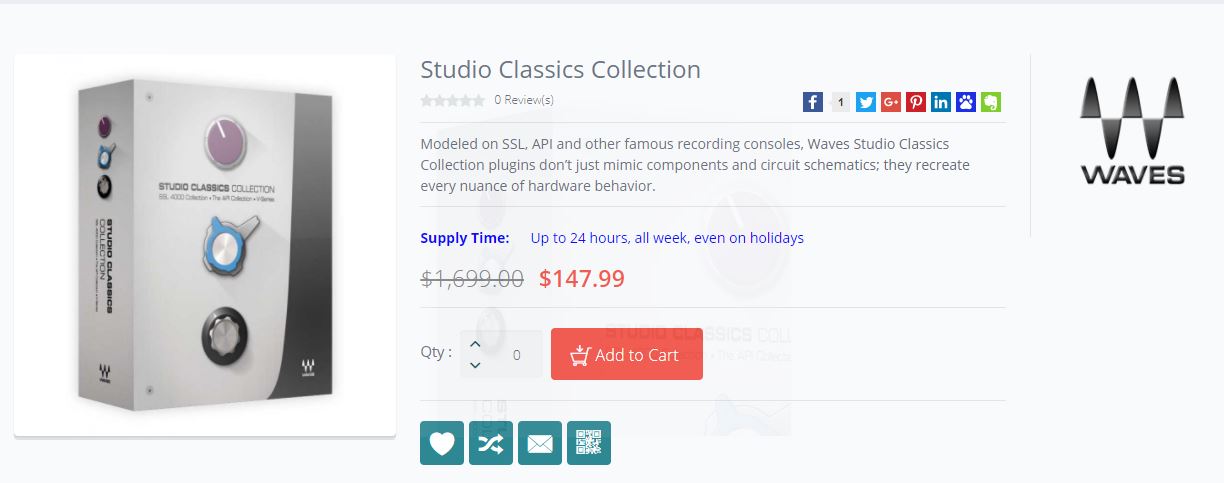Click the star rating row
Image resolution: width=1224 pixels, height=483 pixels.
click(x=452, y=100)
